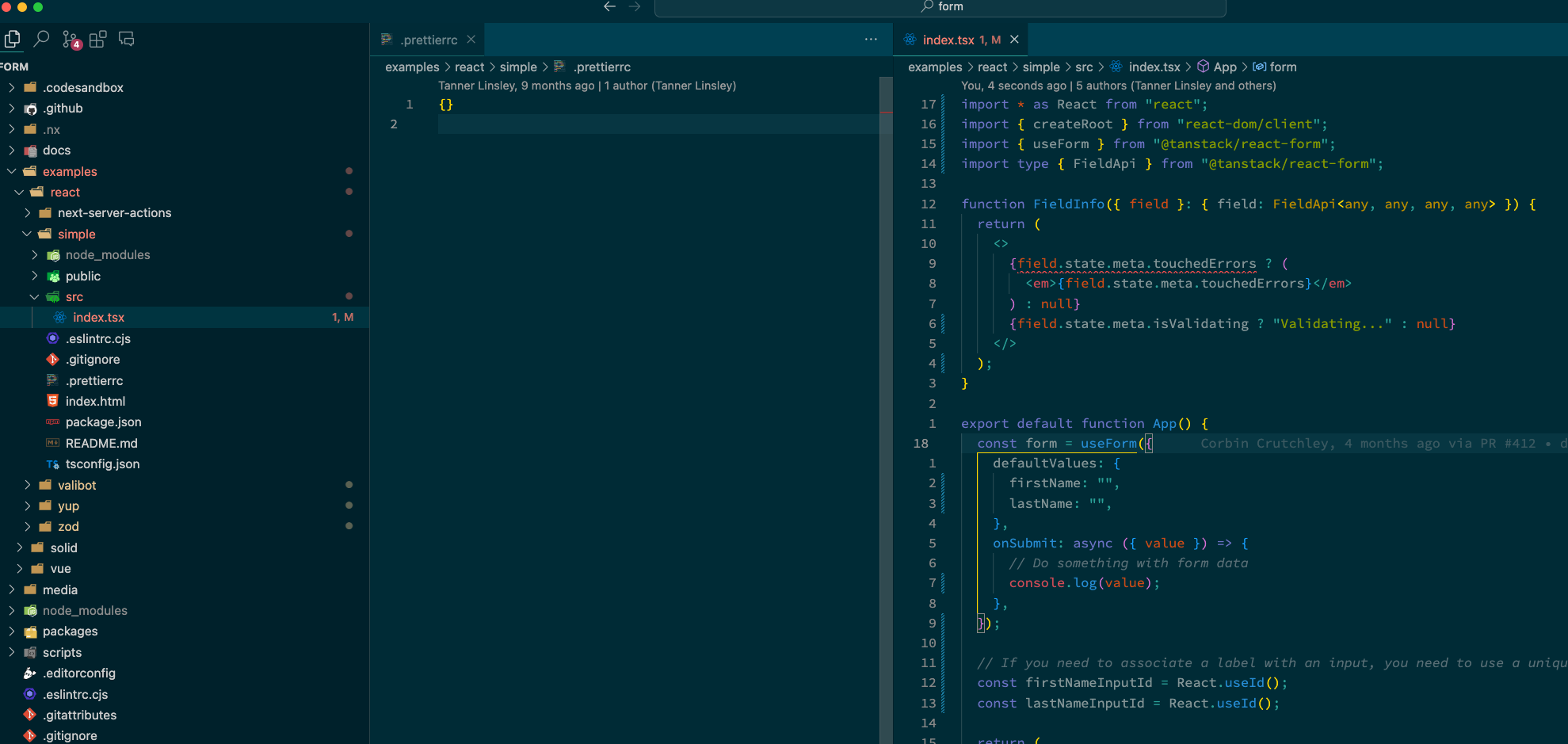Image resolution: width=1568 pixels, height=744 pixels.
Task: Collapse the src folder
Action: (x=34, y=296)
